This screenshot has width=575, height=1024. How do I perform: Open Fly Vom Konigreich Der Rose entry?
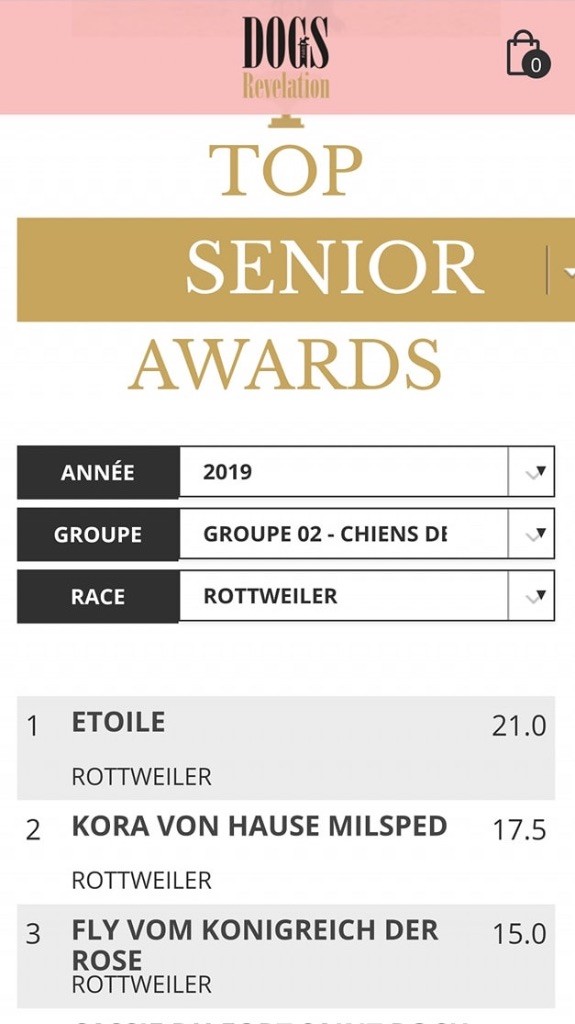point(286,956)
